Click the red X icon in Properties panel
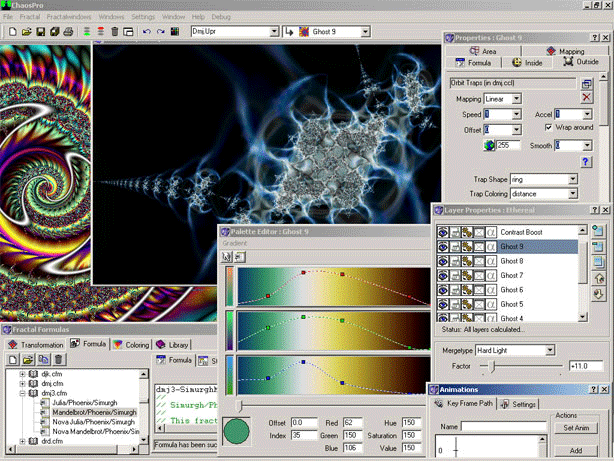 [587, 98]
